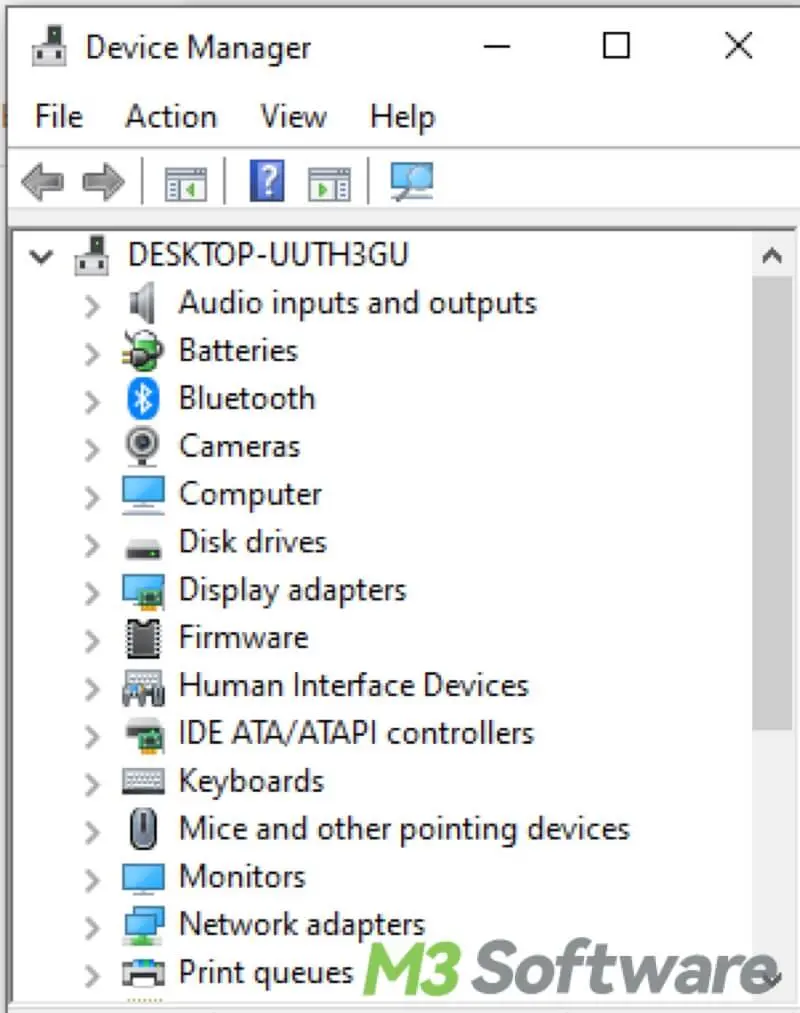Click the Monitors category icon
The image size is (800, 1013).
pos(143,878)
